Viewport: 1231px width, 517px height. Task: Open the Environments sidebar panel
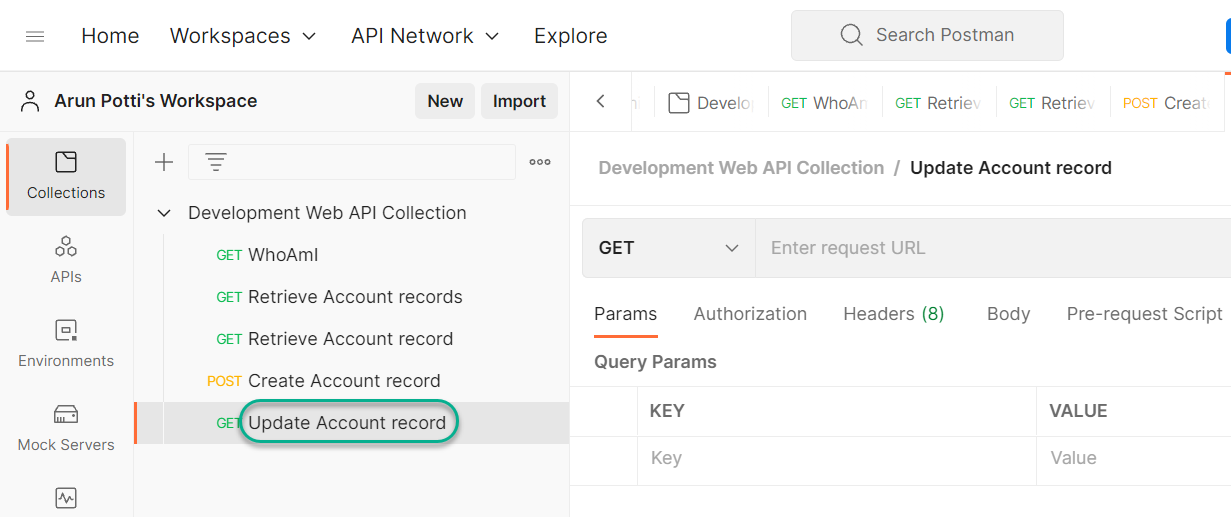point(66,344)
